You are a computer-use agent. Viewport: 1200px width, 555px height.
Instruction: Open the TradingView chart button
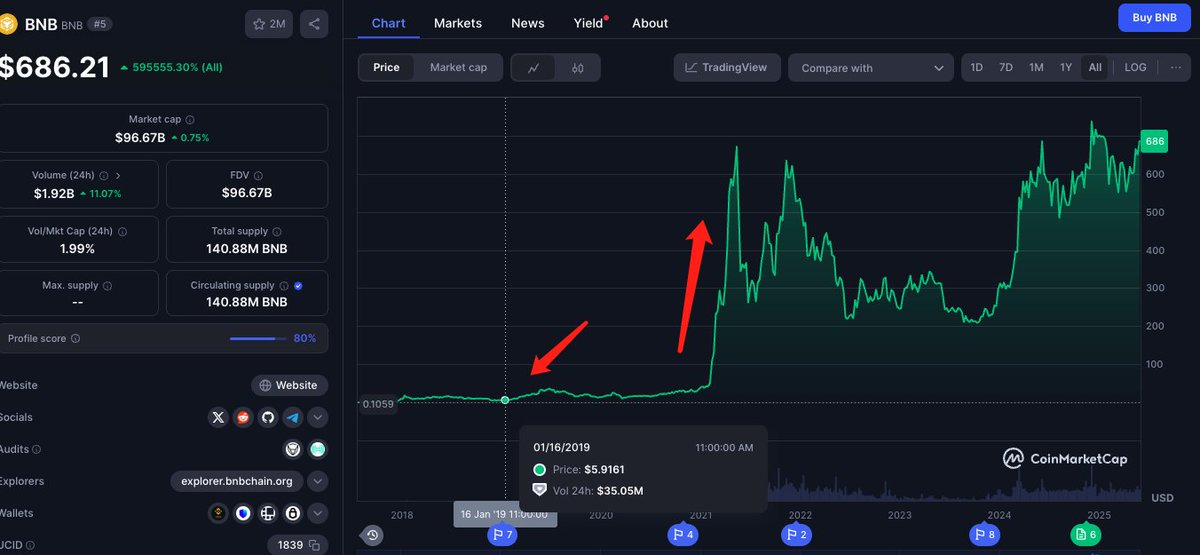725,68
